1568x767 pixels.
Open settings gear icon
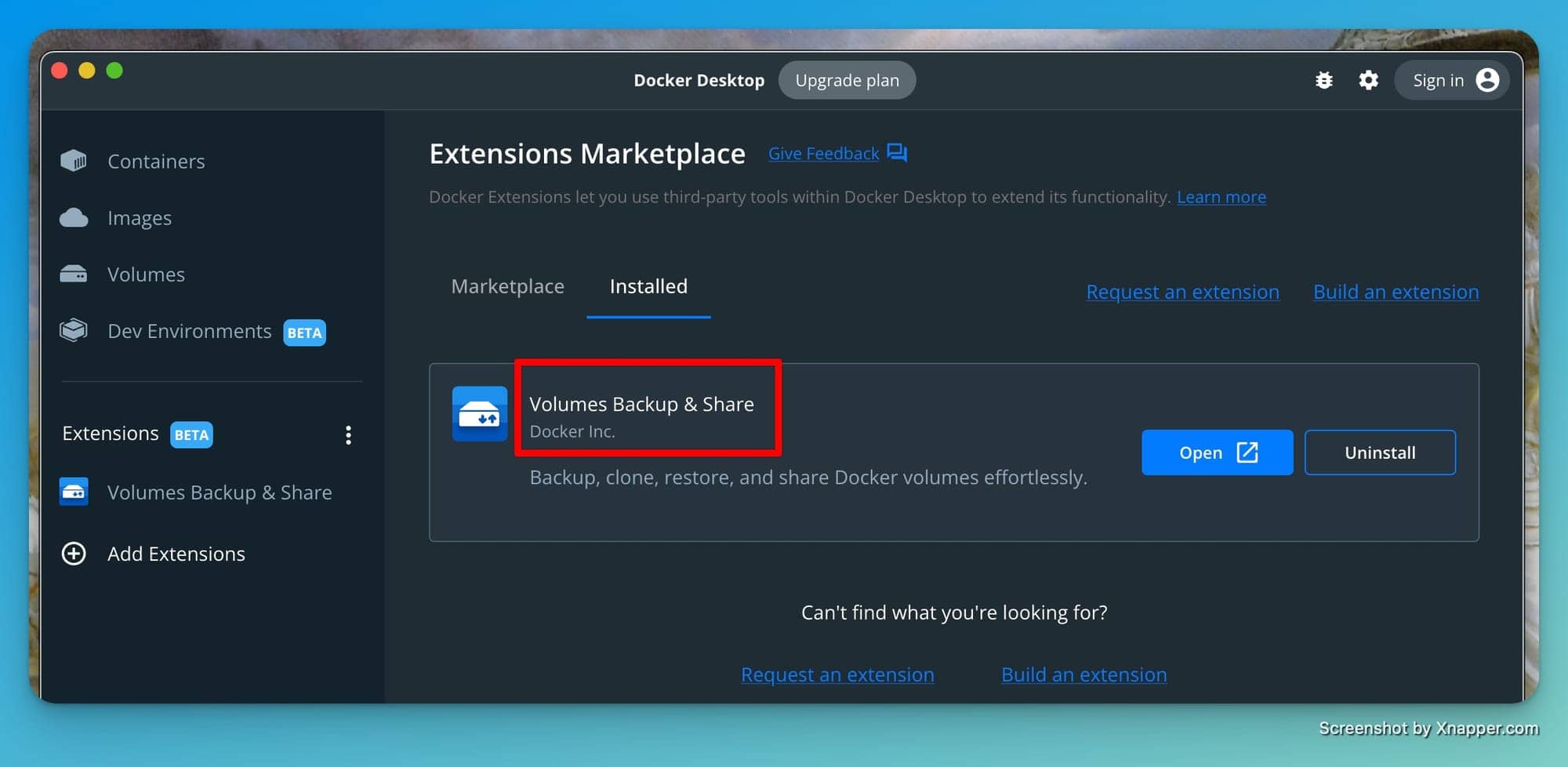coord(1368,80)
